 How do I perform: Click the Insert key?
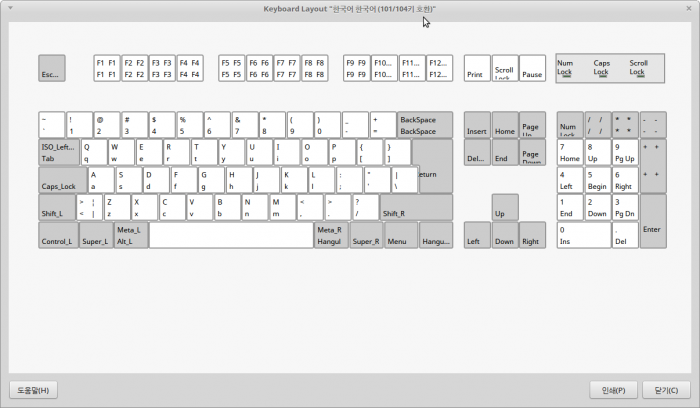click(x=477, y=125)
